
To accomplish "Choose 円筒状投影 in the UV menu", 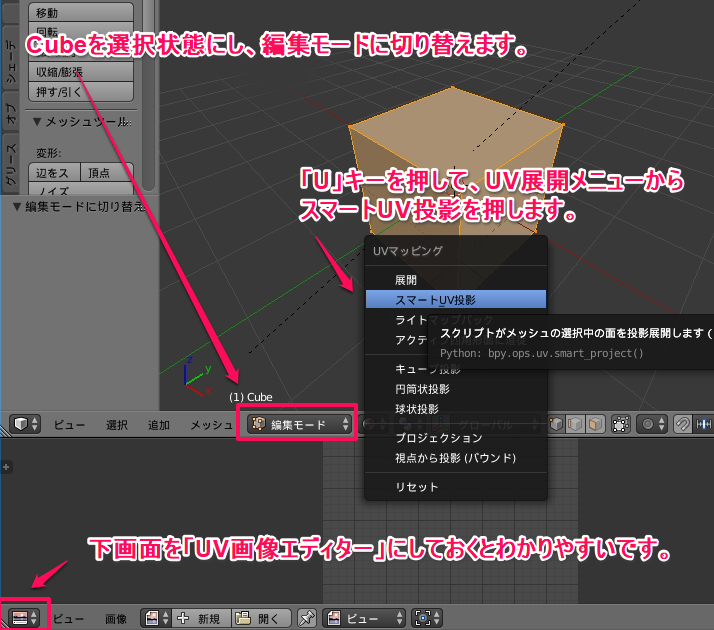I will tap(456, 389).
